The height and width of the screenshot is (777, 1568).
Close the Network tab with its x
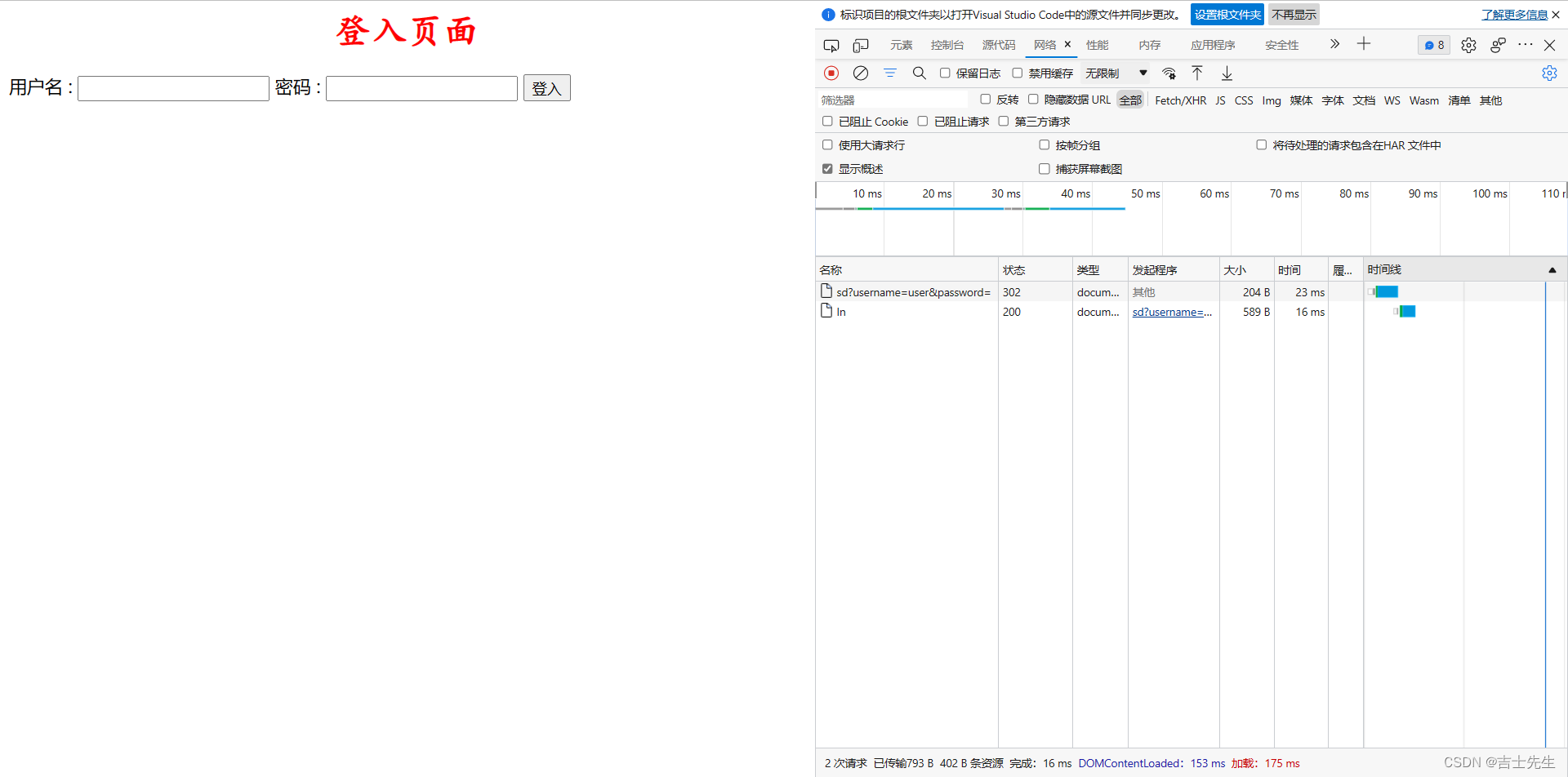click(x=1067, y=45)
